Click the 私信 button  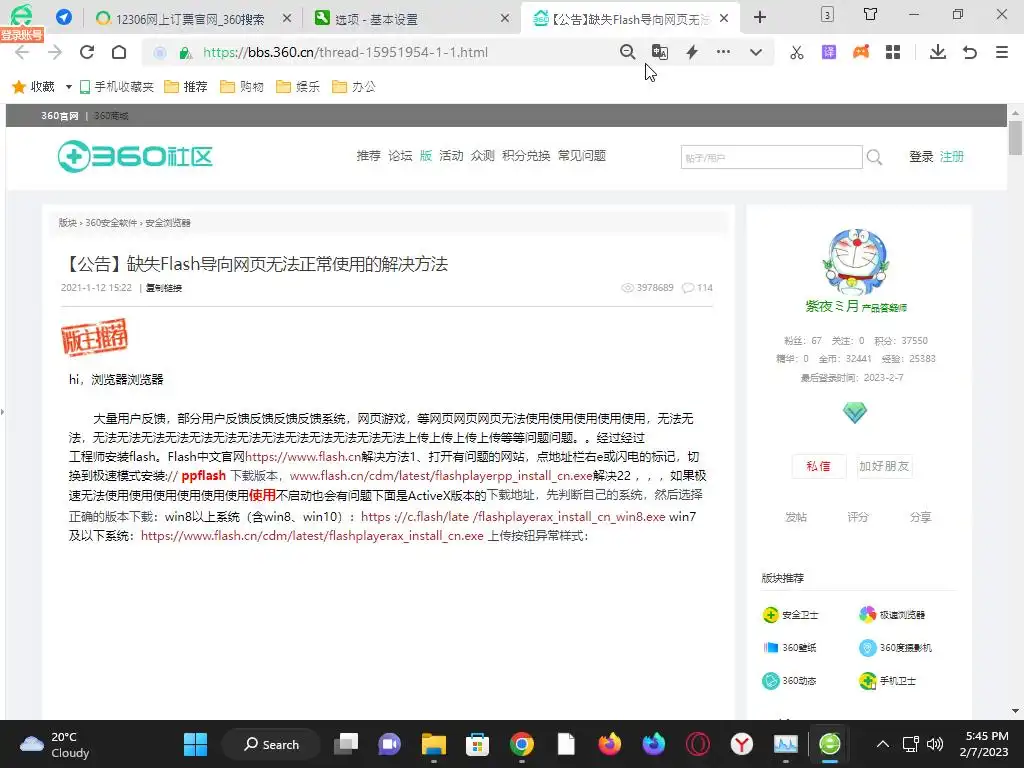[x=818, y=466]
